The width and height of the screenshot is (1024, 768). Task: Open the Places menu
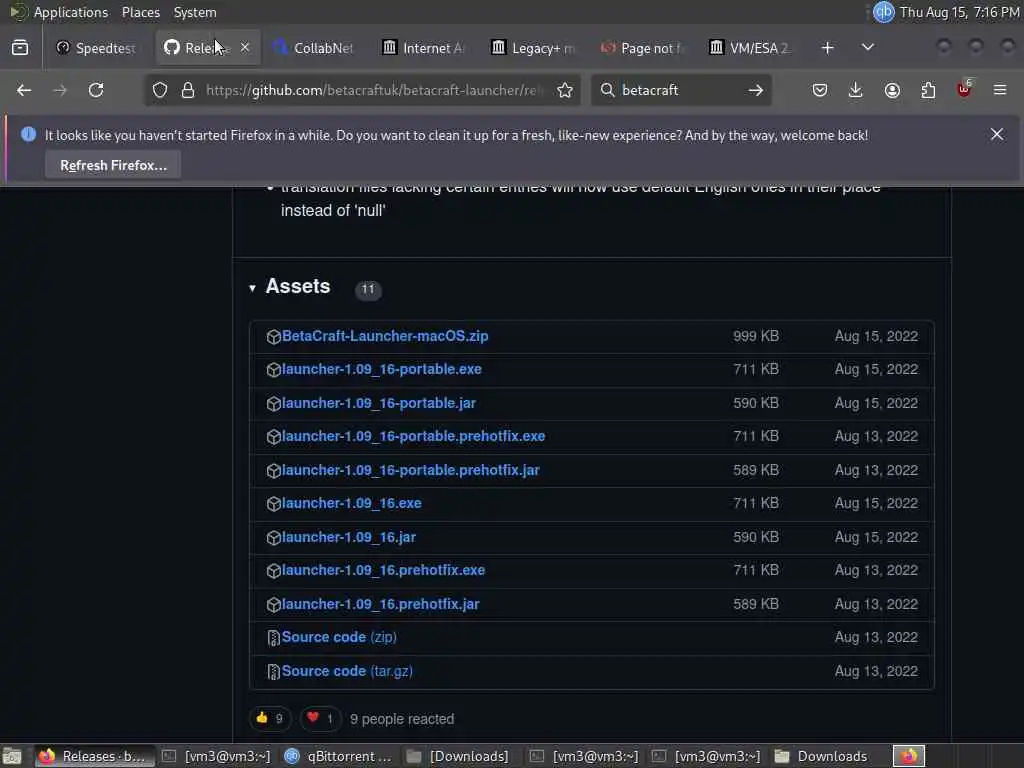140,12
